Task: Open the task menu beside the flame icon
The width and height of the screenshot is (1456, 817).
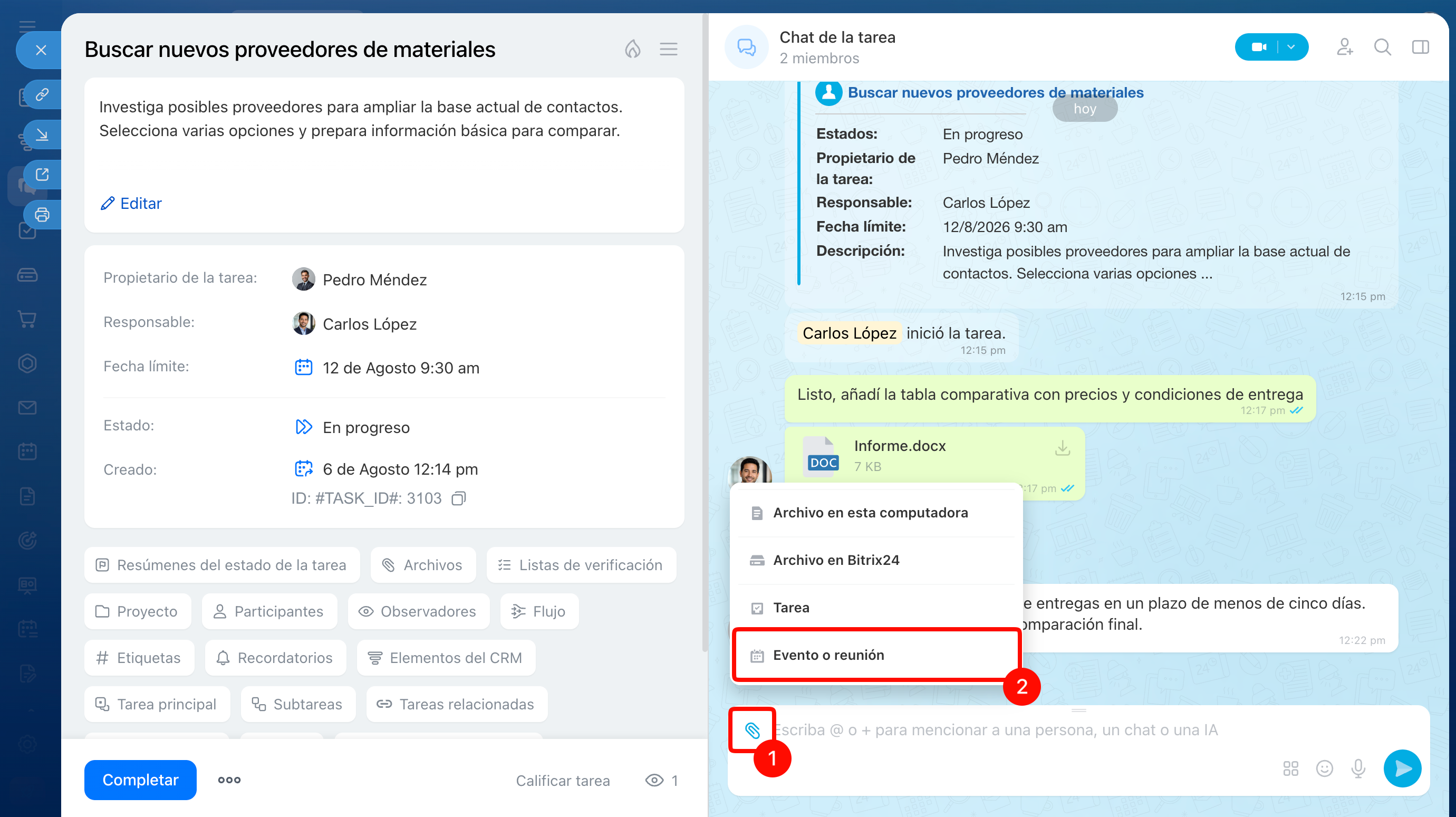Action: point(668,49)
